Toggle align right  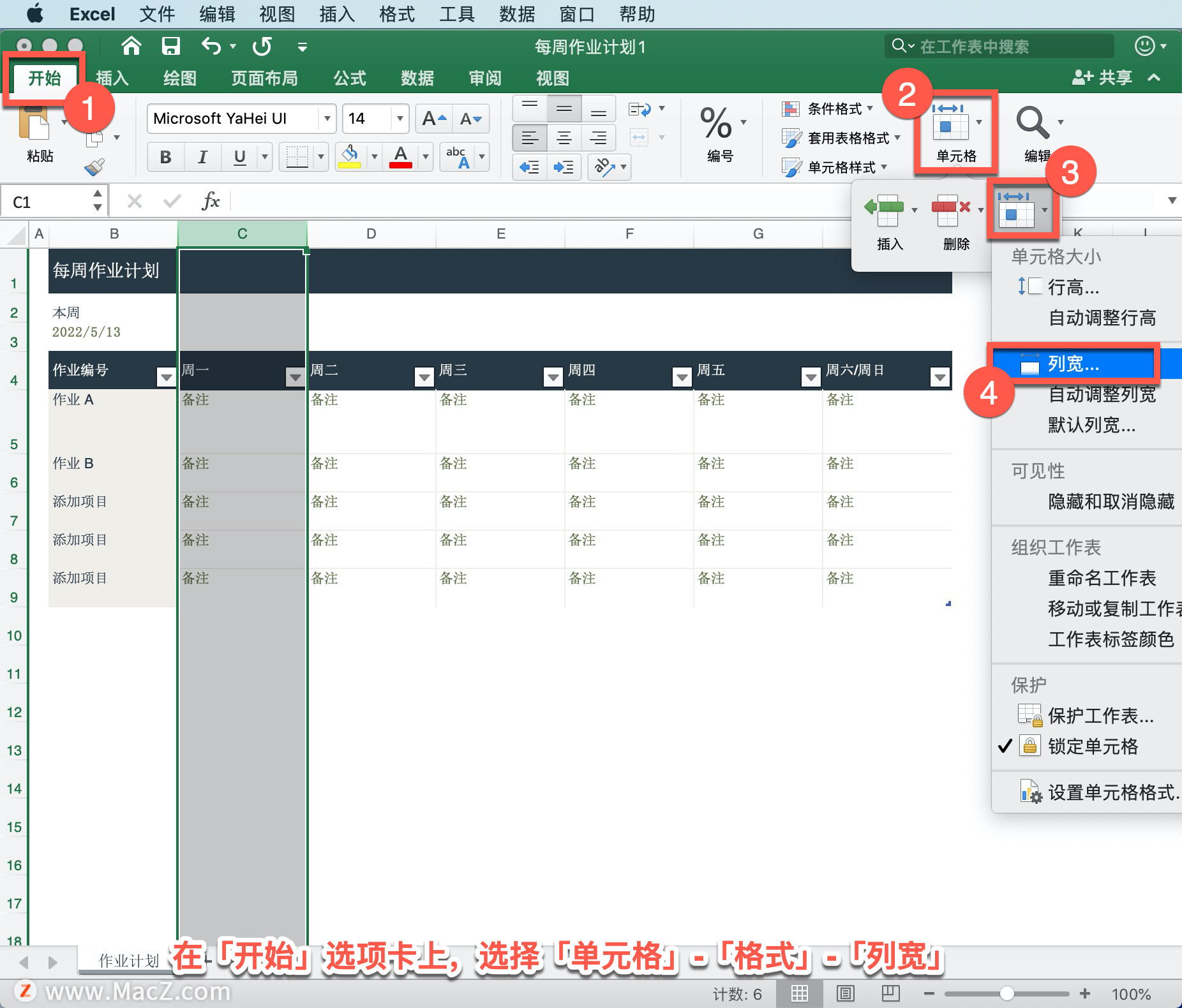coord(598,137)
